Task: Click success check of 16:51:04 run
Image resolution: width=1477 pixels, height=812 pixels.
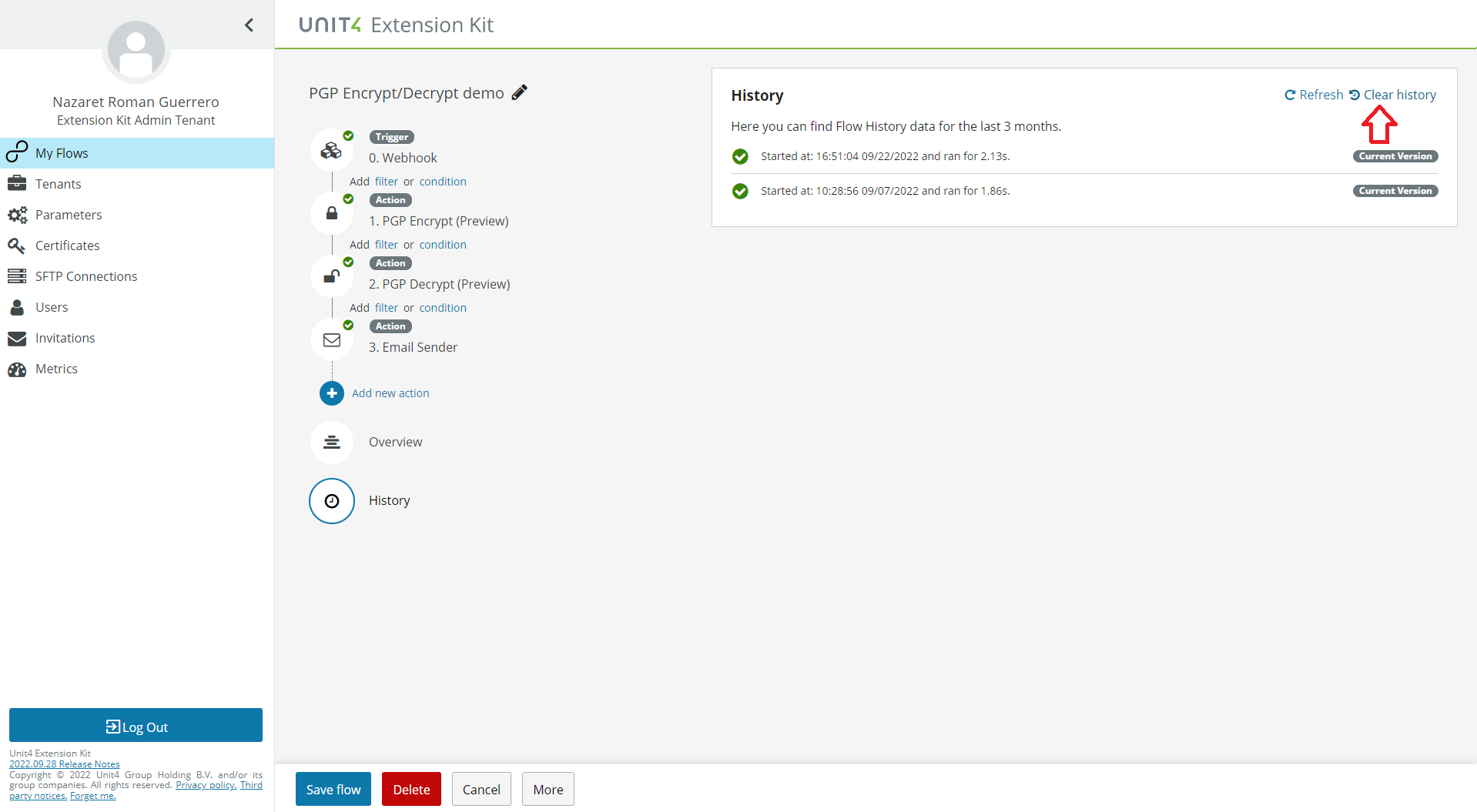Action: pos(740,156)
